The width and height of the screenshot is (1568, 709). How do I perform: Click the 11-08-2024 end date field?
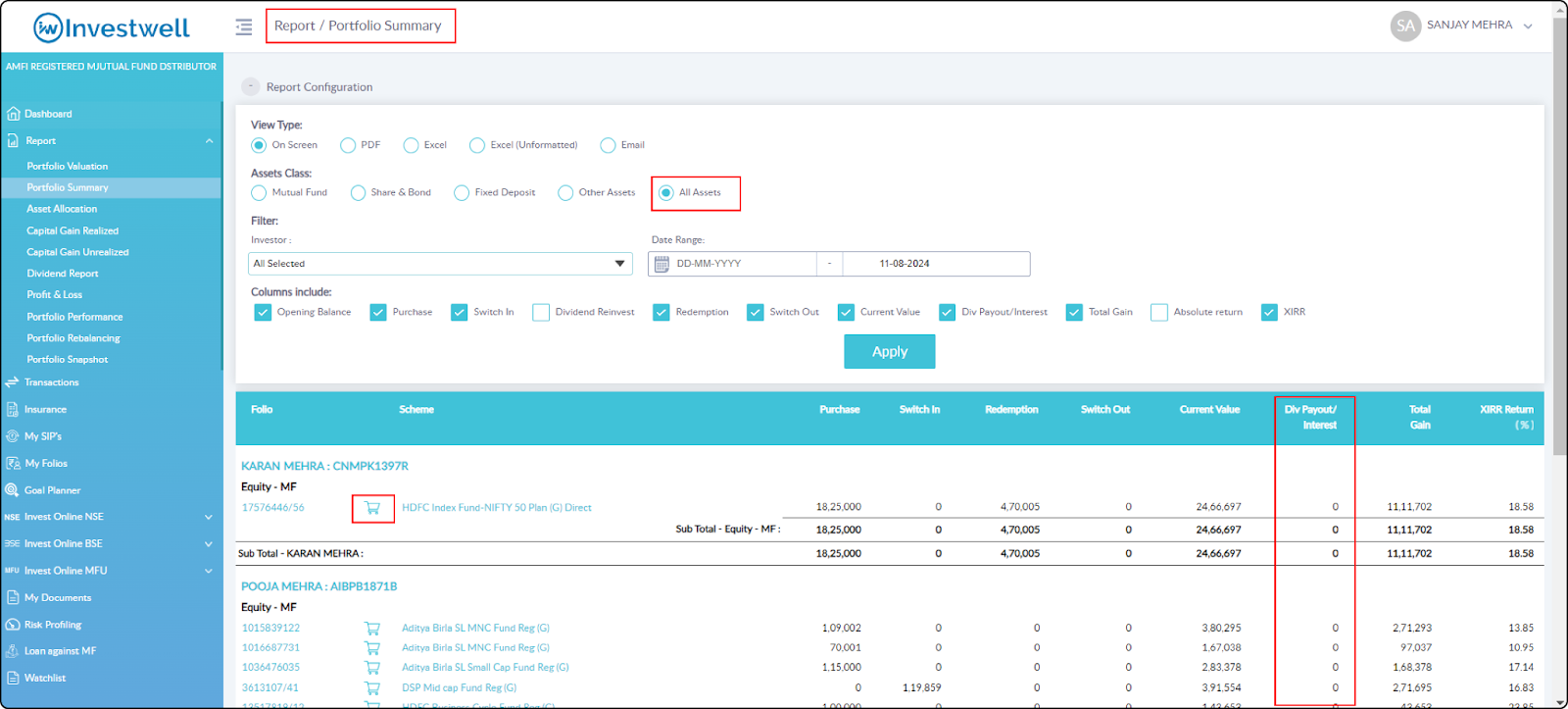click(x=936, y=264)
